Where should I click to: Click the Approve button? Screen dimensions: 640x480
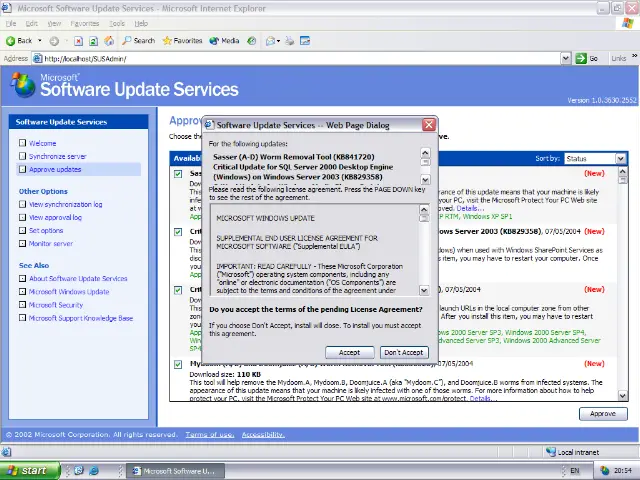[x=603, y=413]
